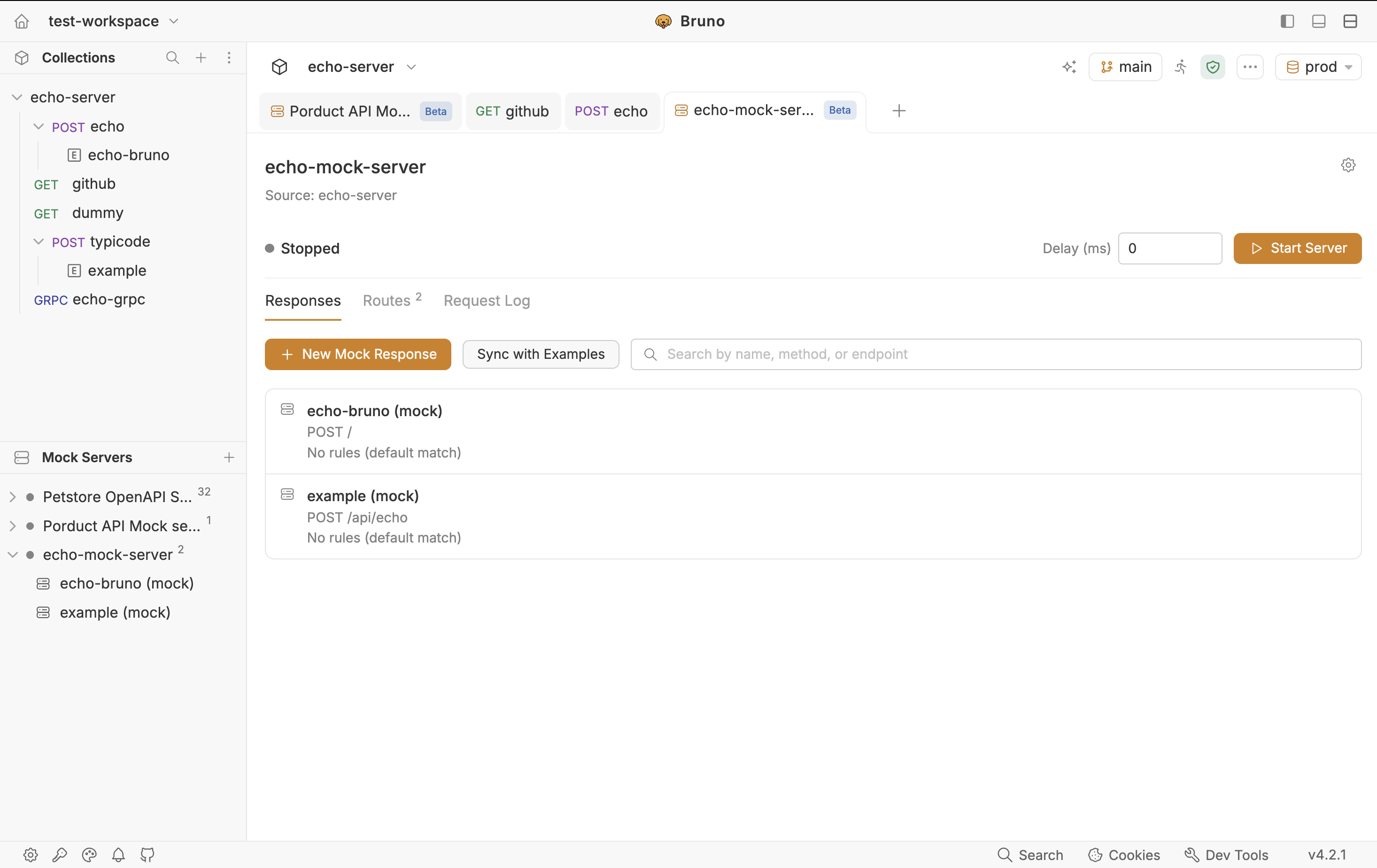Open theme palette icon in status bar
Screen dimensions: 1377x868
click(89, 855)
